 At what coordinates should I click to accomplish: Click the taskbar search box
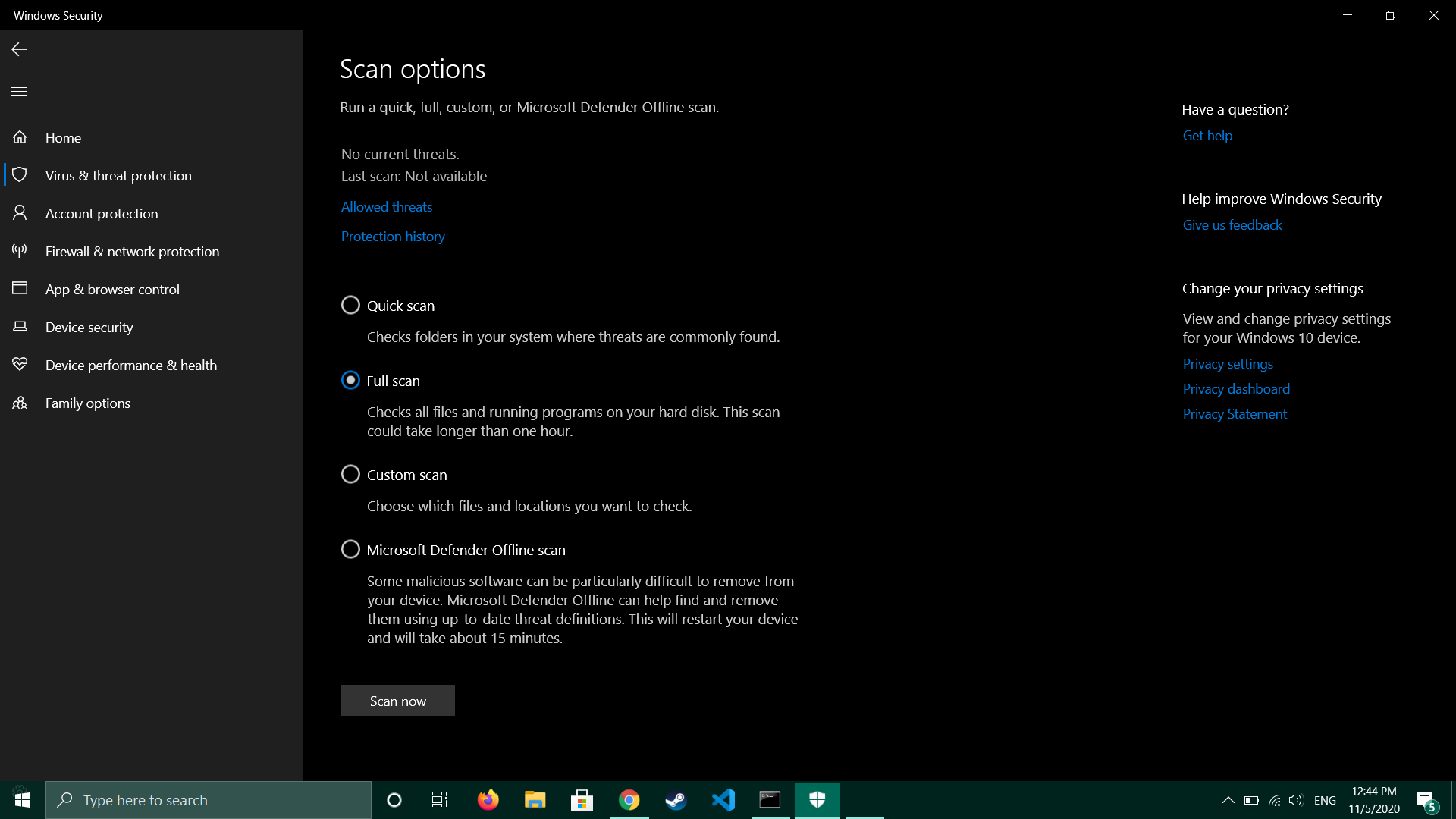(x=209, y=800)
